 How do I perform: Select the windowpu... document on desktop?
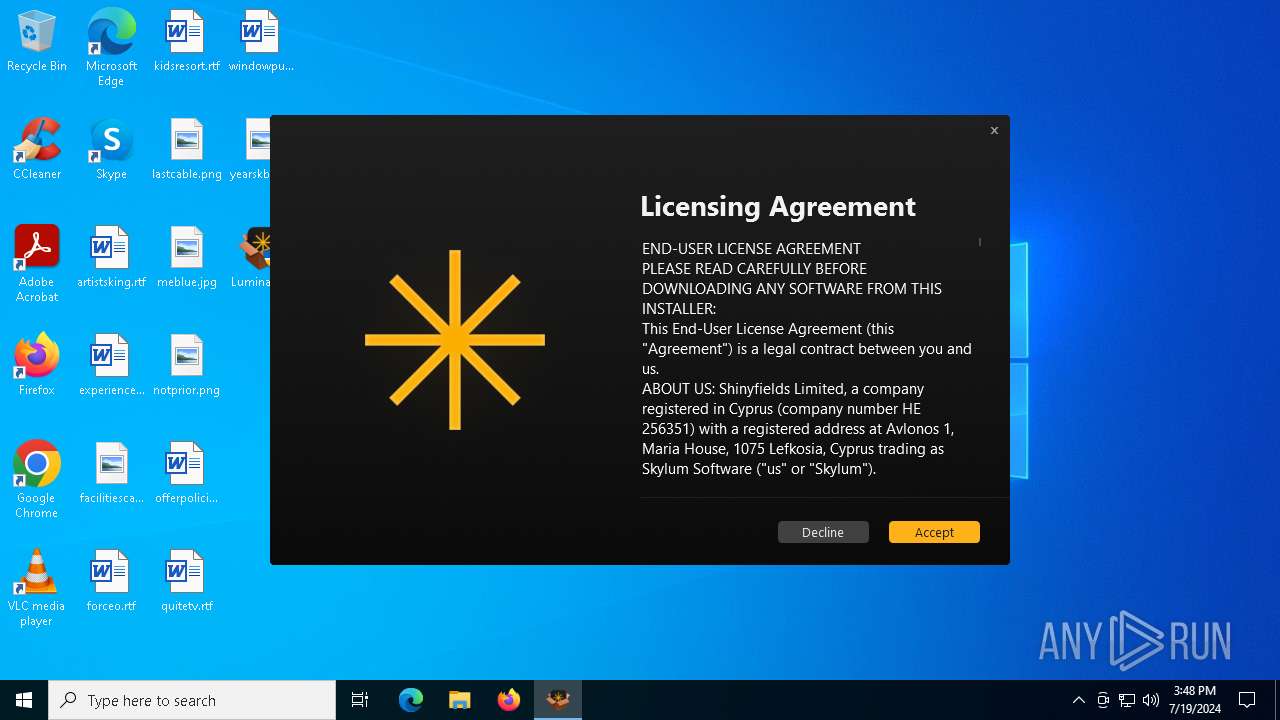pos(261,42)
